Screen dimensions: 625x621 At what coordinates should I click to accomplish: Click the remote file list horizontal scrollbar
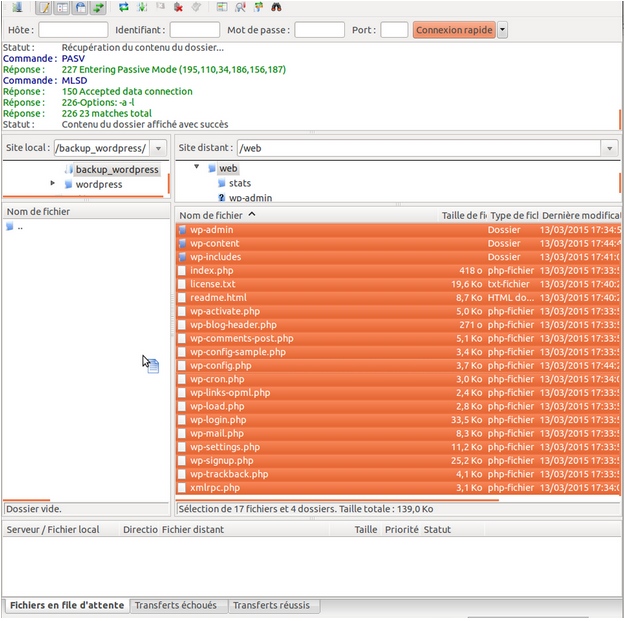337,499
